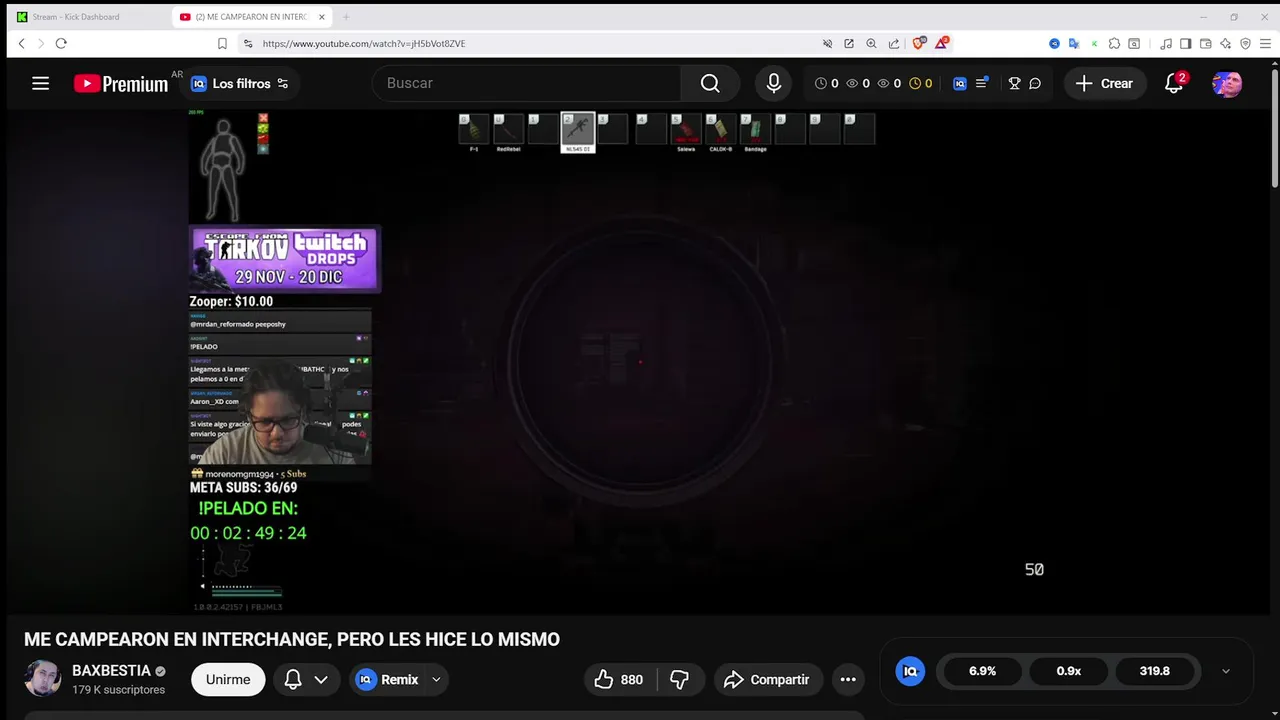Open the notifications bell with 2 alerts

(1174, 84)
